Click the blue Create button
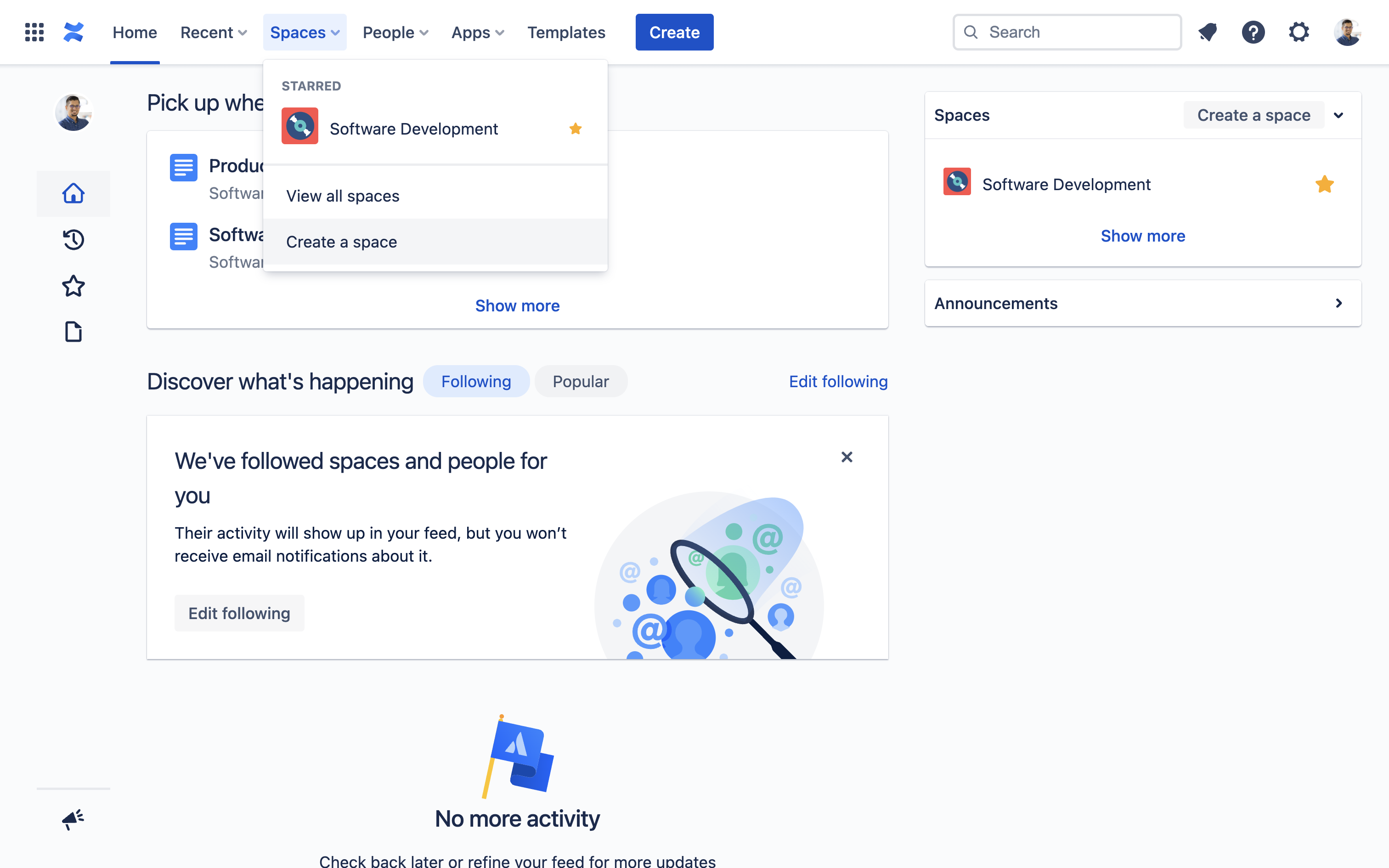Image resolution: width=1389 pixels, height=868 pixels. pyautogui.click(x=674, y=32)
